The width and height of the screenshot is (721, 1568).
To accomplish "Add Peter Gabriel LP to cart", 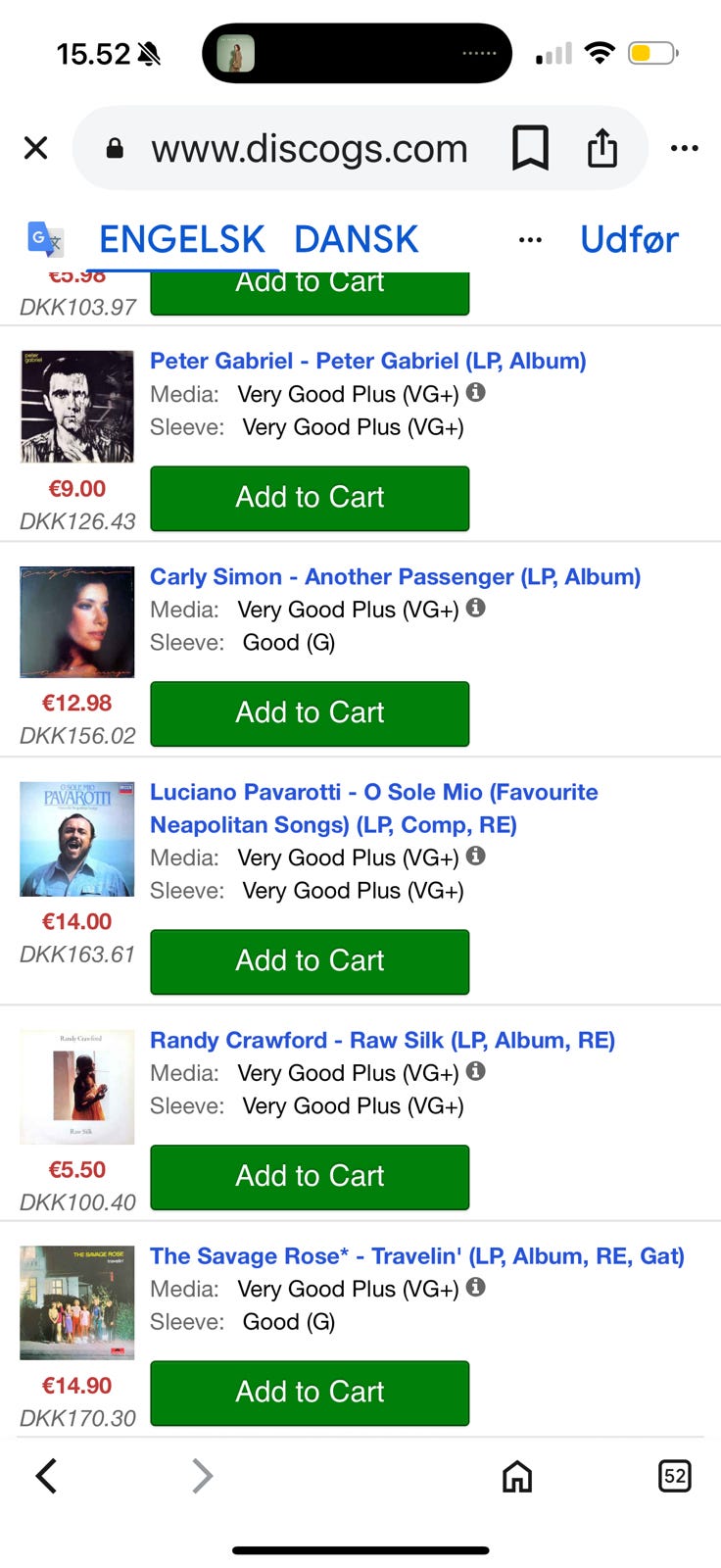I will (x=310, y=498).
